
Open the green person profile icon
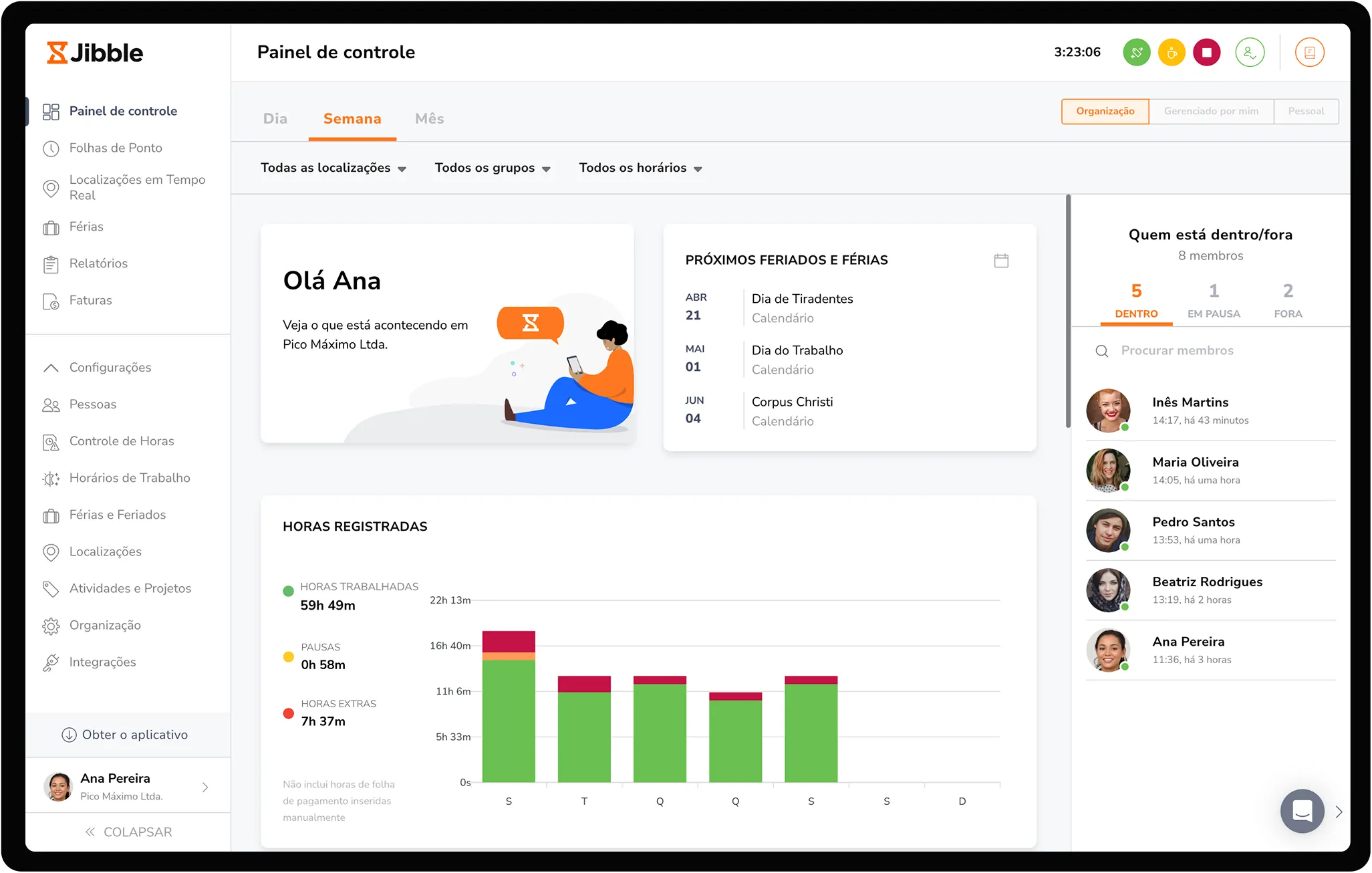1250,52
